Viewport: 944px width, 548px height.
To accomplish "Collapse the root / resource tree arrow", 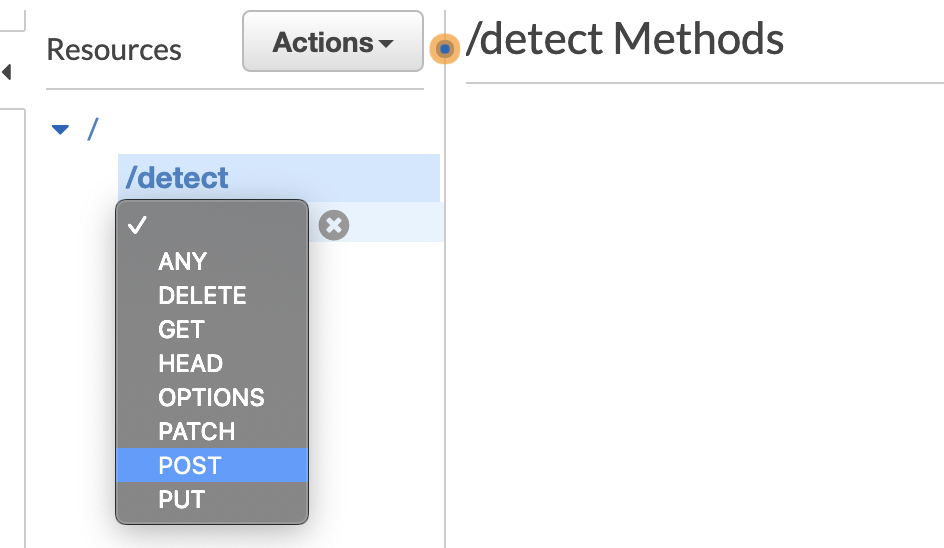I will (60, 129).
